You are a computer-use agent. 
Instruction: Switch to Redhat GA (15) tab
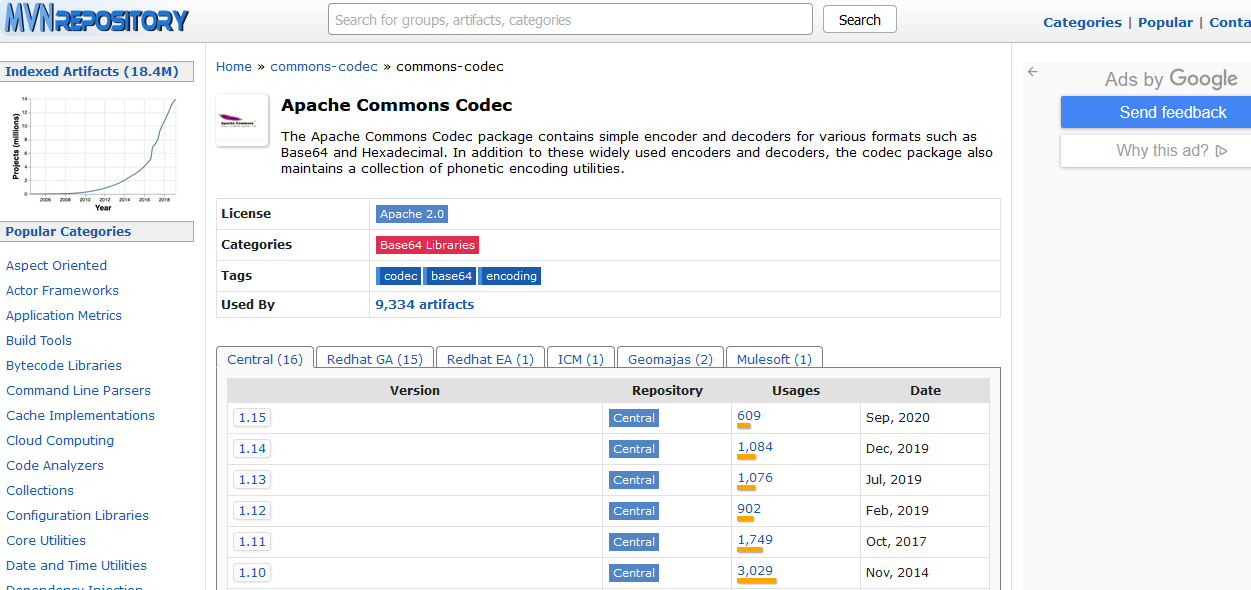click(x=375, y=359)
